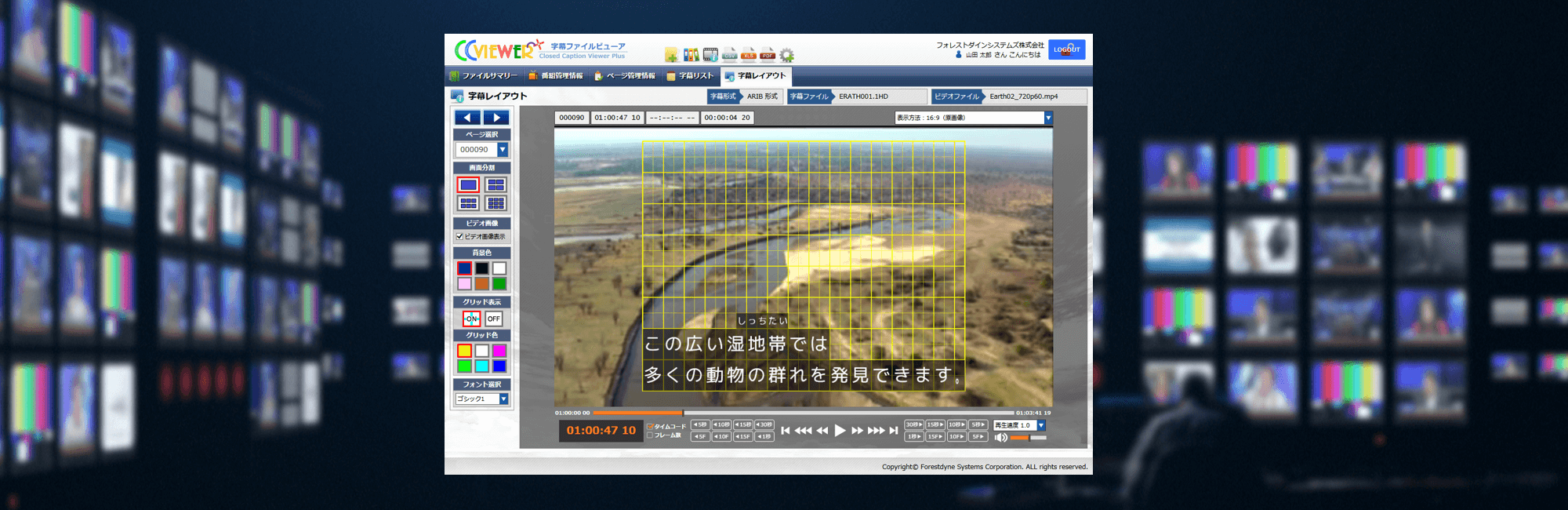Turn grid display OFF
The image size is (1568, 510).
493,319
